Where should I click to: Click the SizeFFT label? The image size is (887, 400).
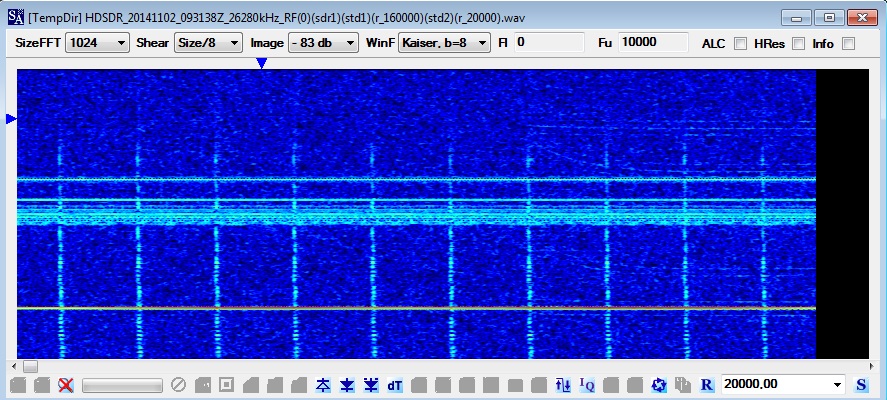(38, 43)
